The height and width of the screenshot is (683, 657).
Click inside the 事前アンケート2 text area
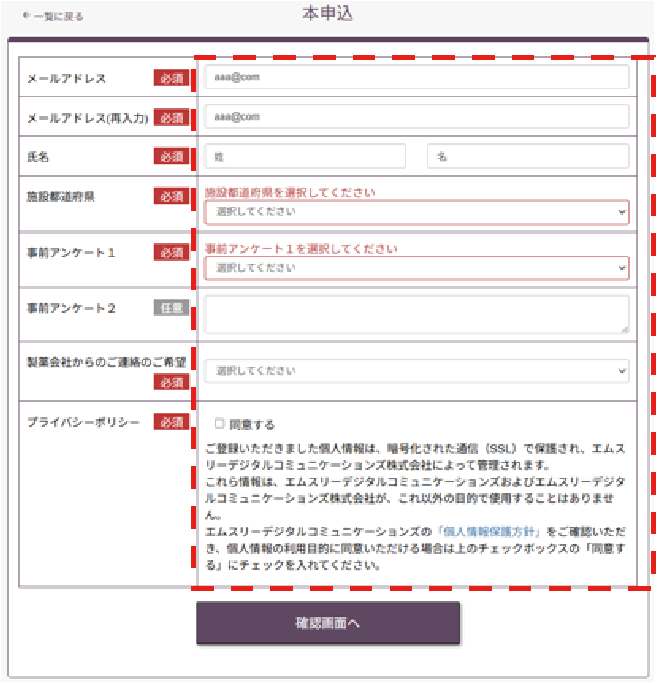(417, 314)
